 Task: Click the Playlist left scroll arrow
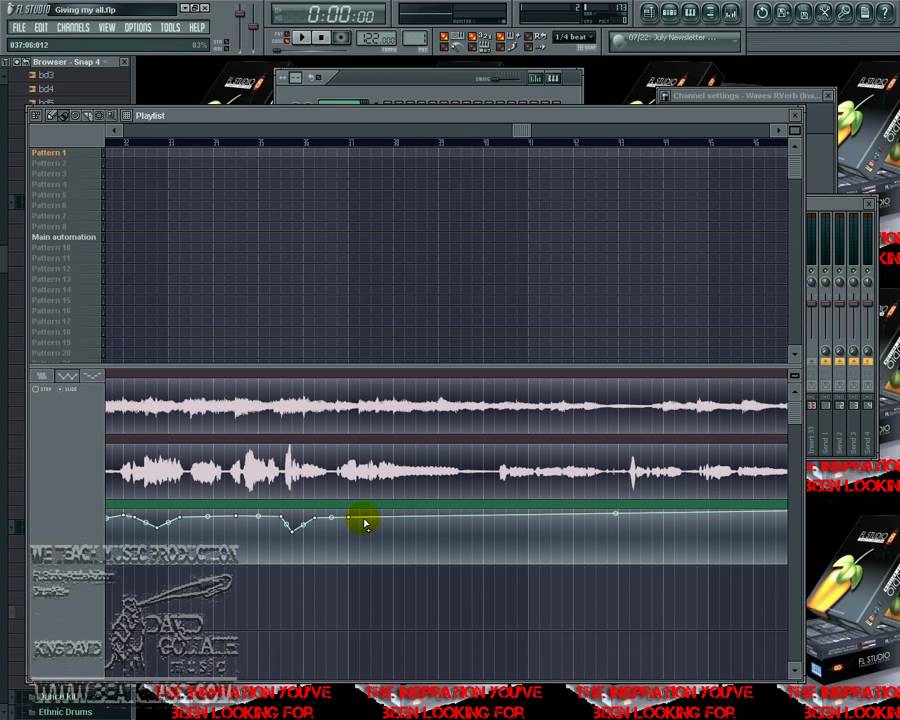(114, 131)
